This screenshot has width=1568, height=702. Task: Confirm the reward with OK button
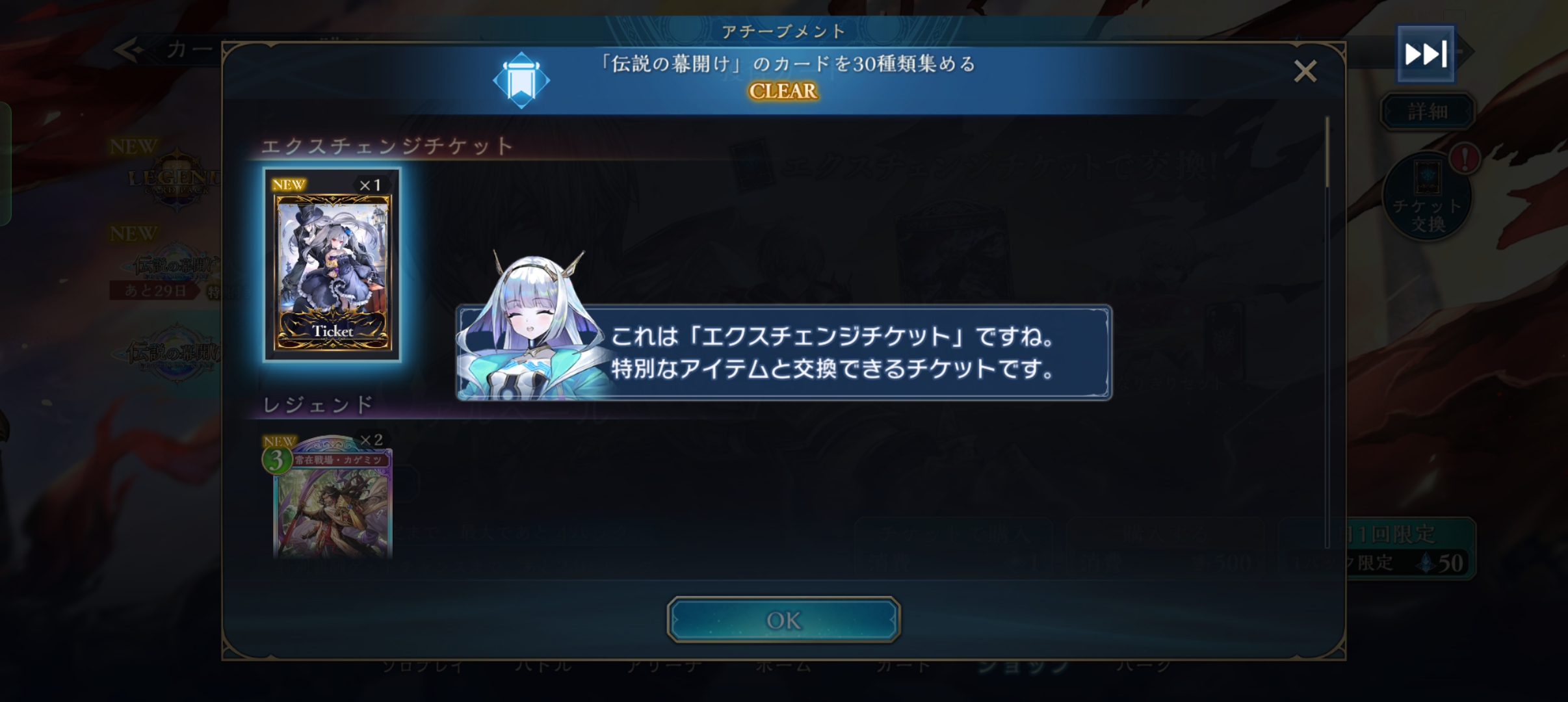783,619
